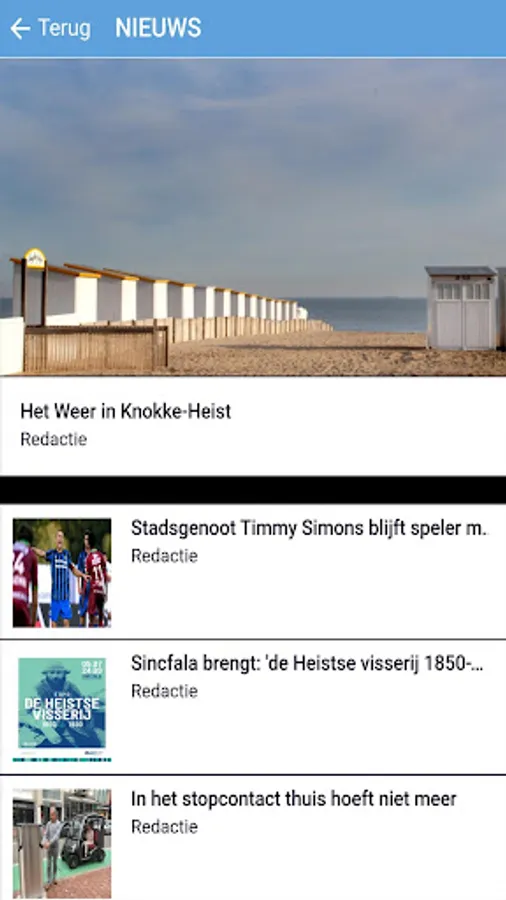Open the 'De Heistse Visserij' poster thumbnail

click(62, 708)
